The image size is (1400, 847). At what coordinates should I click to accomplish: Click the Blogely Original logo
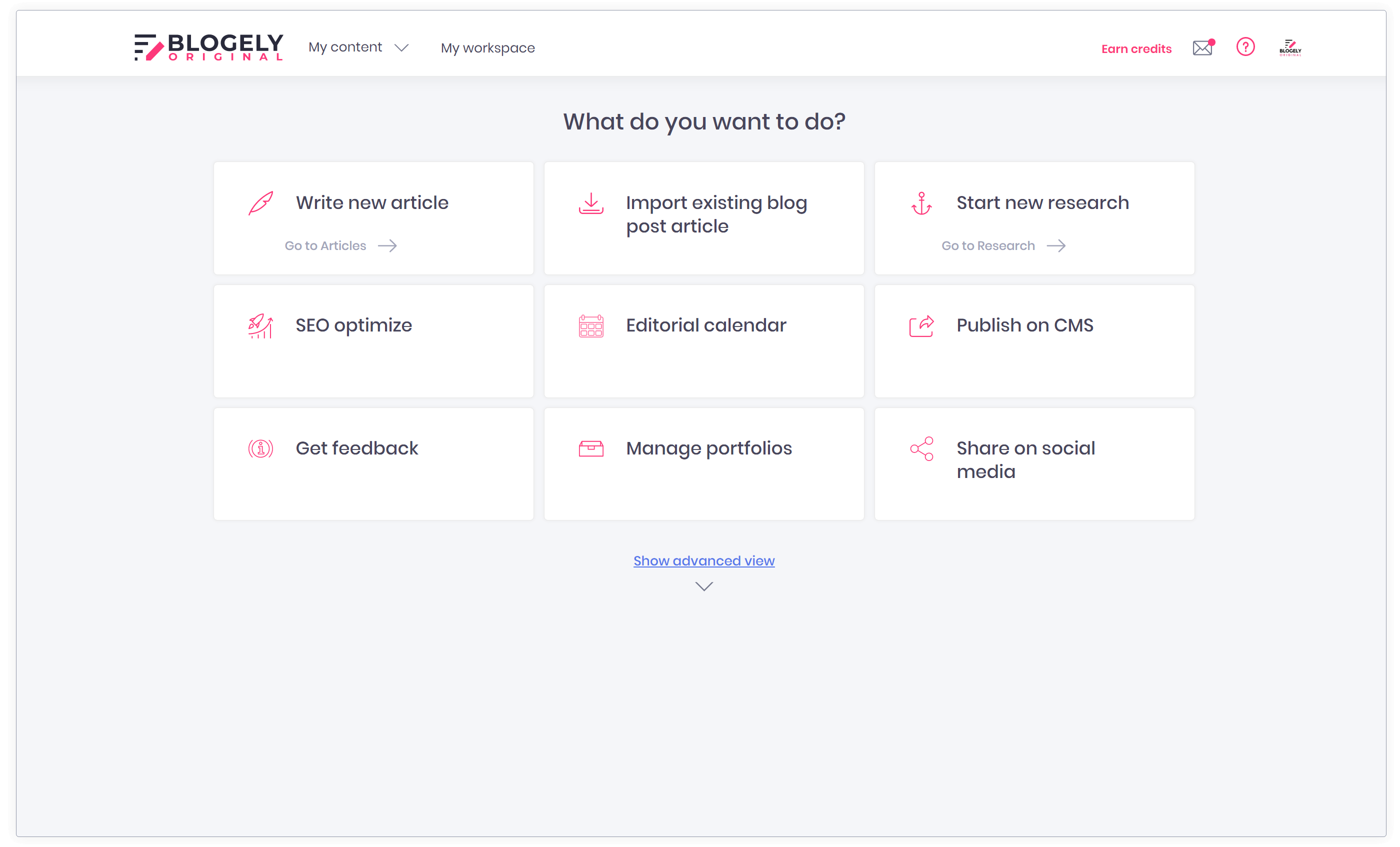[208, 47]
